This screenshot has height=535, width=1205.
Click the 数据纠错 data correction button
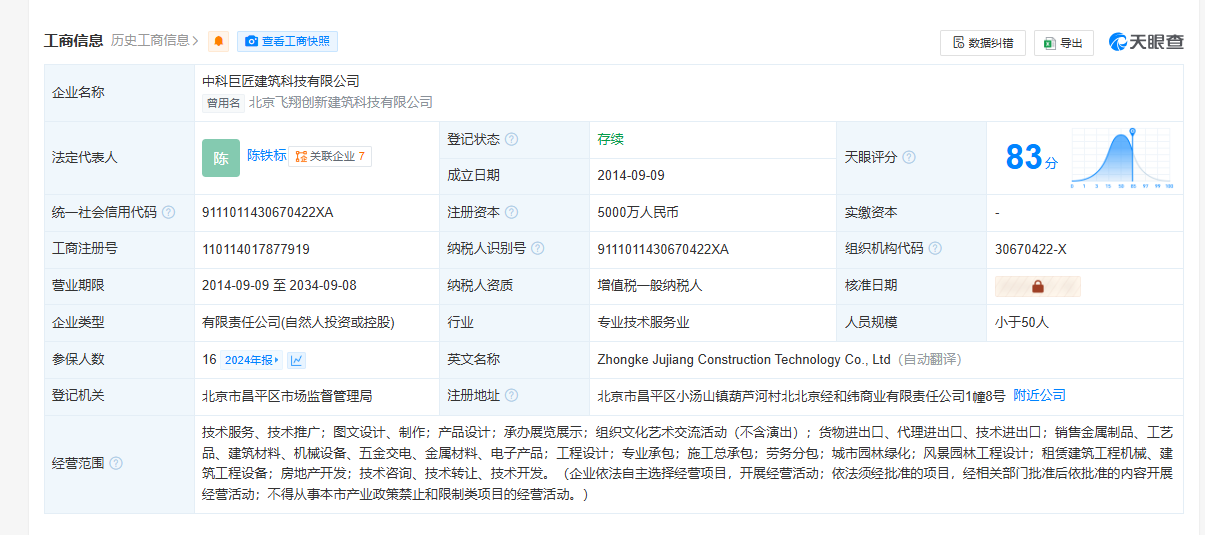click(x=982, y=43)
